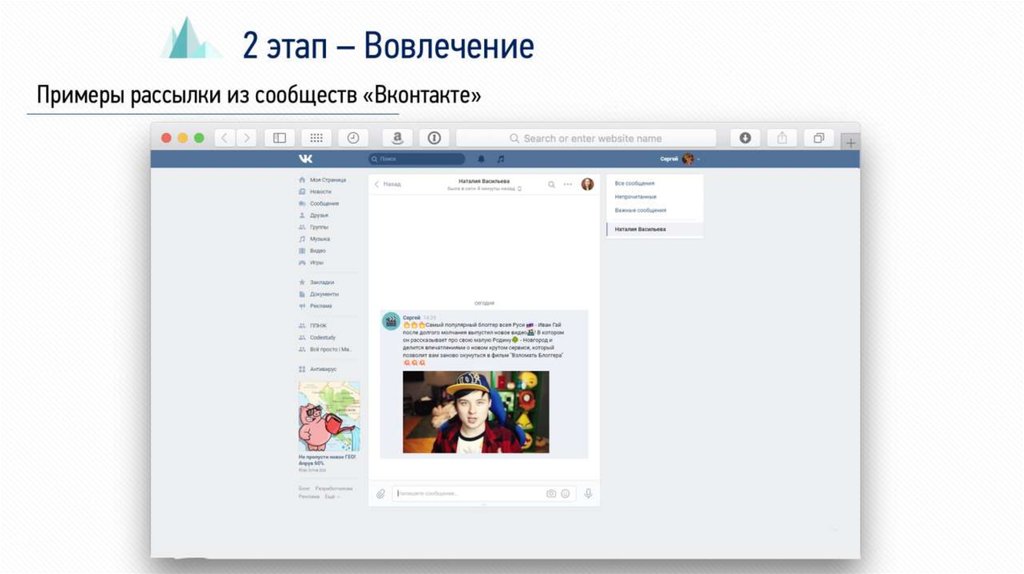Image resolution: width=1024 pixels, height=574 pixels.
Task: Toggle the Safari sidebar button
Action: pyautogui.click(x=280, y=138)
